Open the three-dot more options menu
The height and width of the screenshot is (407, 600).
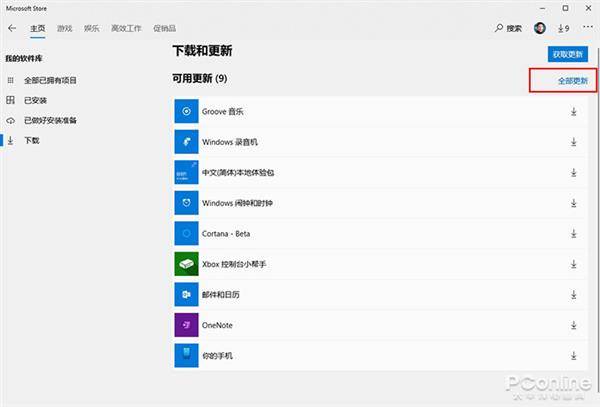click(x=587, y=29)
